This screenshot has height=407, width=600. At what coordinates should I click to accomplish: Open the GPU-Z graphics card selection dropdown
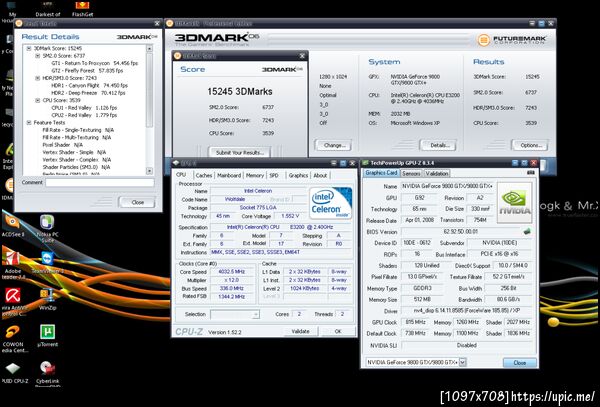[x=463, y=362]
